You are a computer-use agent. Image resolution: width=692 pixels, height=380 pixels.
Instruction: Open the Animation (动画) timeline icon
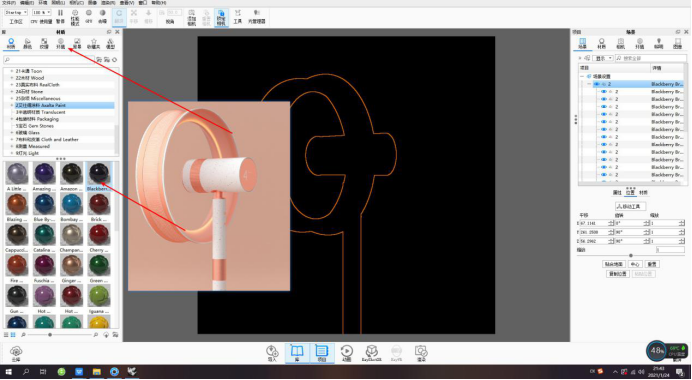[x=346, y=354]
